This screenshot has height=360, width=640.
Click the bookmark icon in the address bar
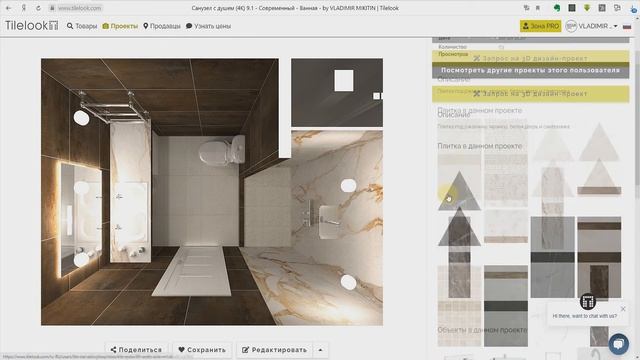(x=538, y=8)
